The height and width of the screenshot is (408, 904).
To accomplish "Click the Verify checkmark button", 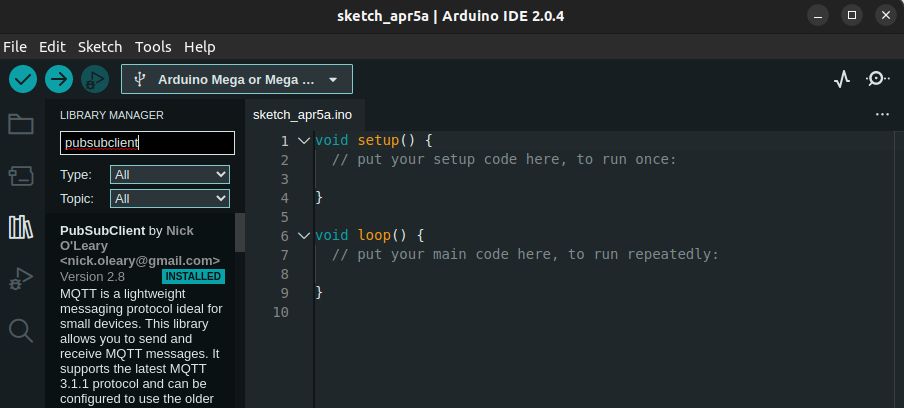I will click(x=23, y=79).
